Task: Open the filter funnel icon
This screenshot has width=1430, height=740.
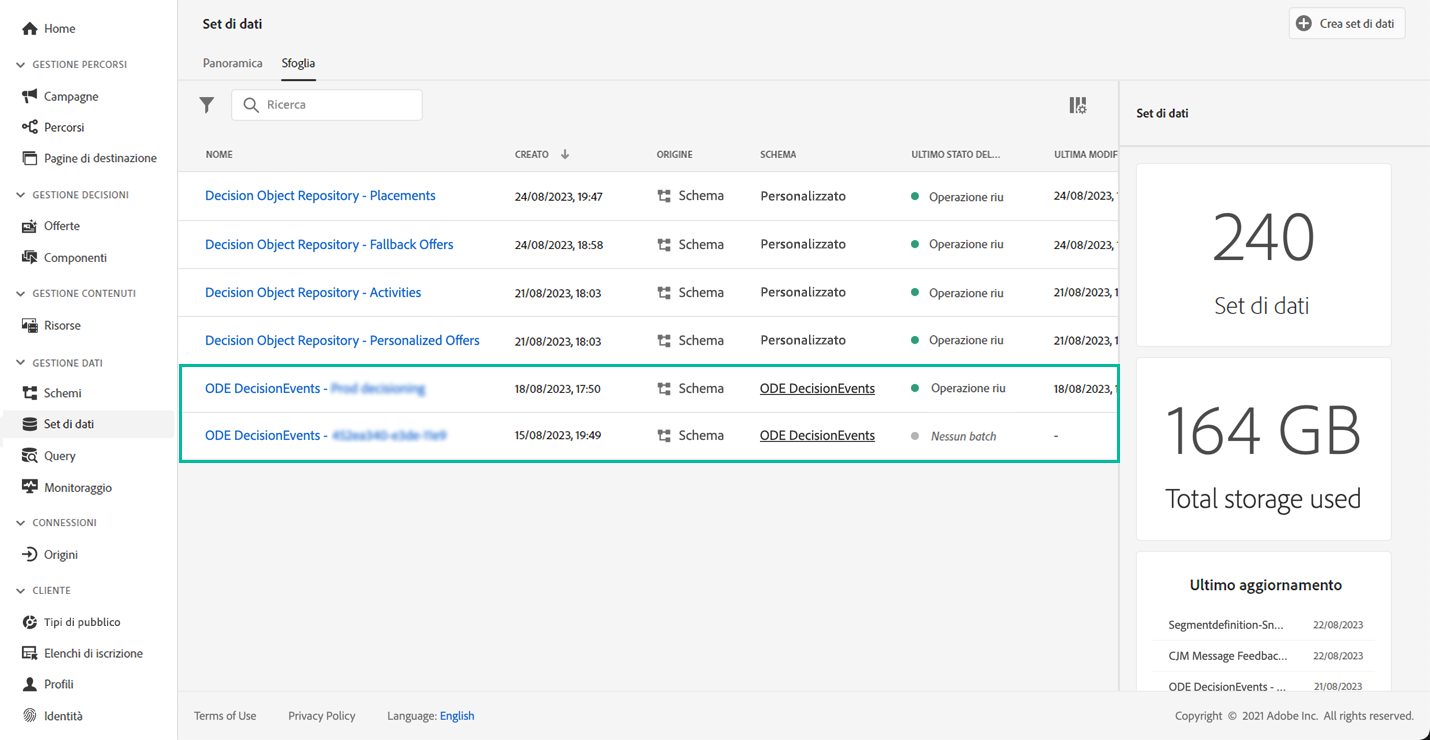Action: tap(207, 105)
